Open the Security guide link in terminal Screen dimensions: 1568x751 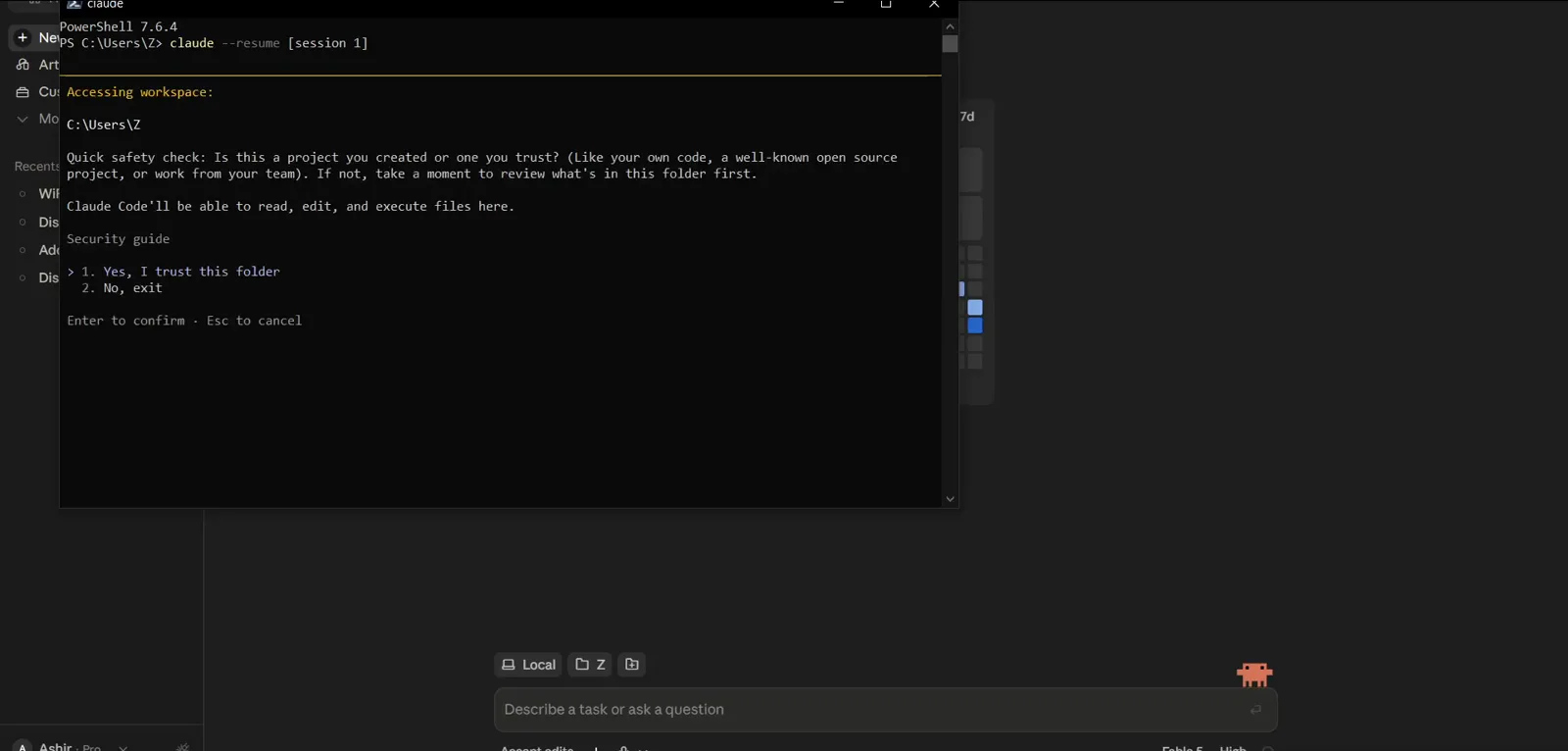[118, 239]
